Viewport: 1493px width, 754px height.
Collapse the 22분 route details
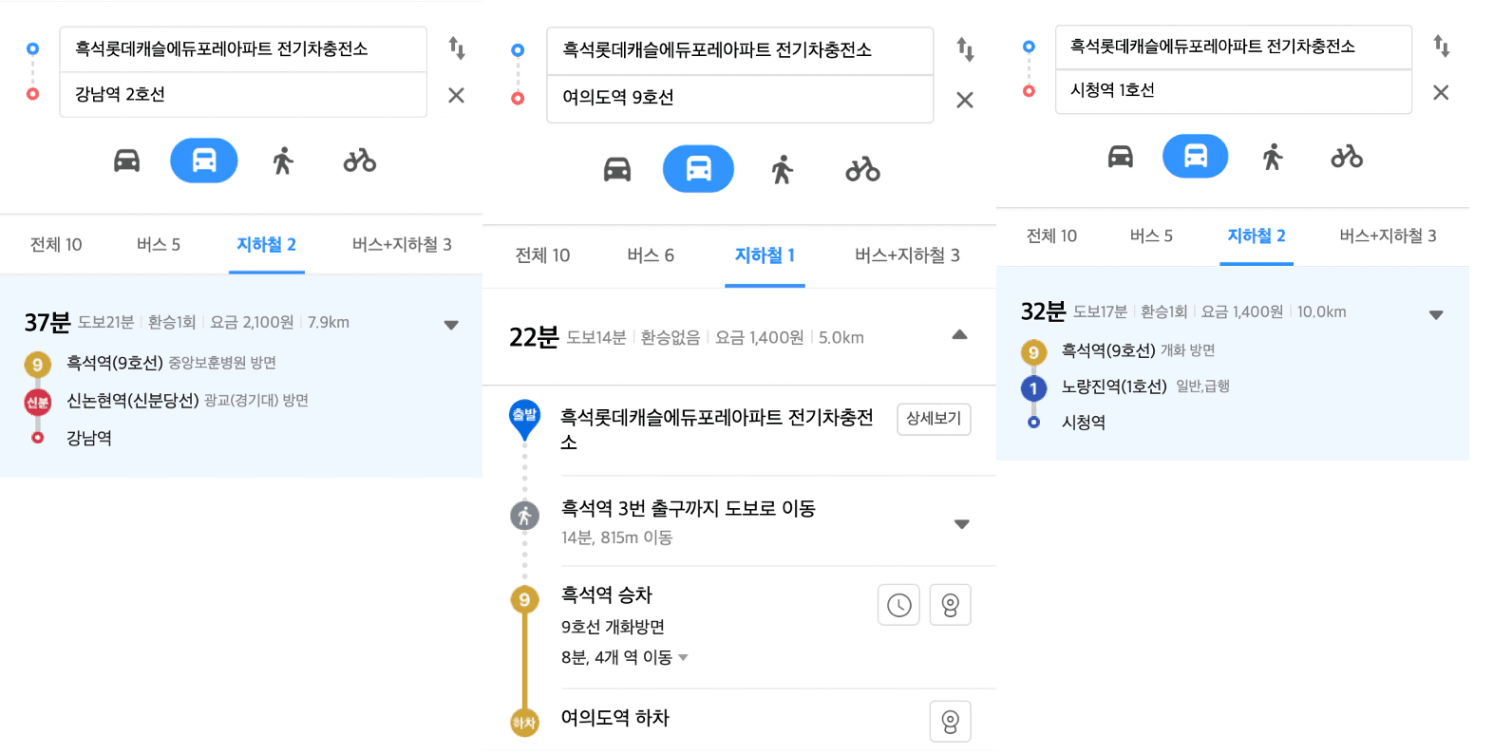960,335
